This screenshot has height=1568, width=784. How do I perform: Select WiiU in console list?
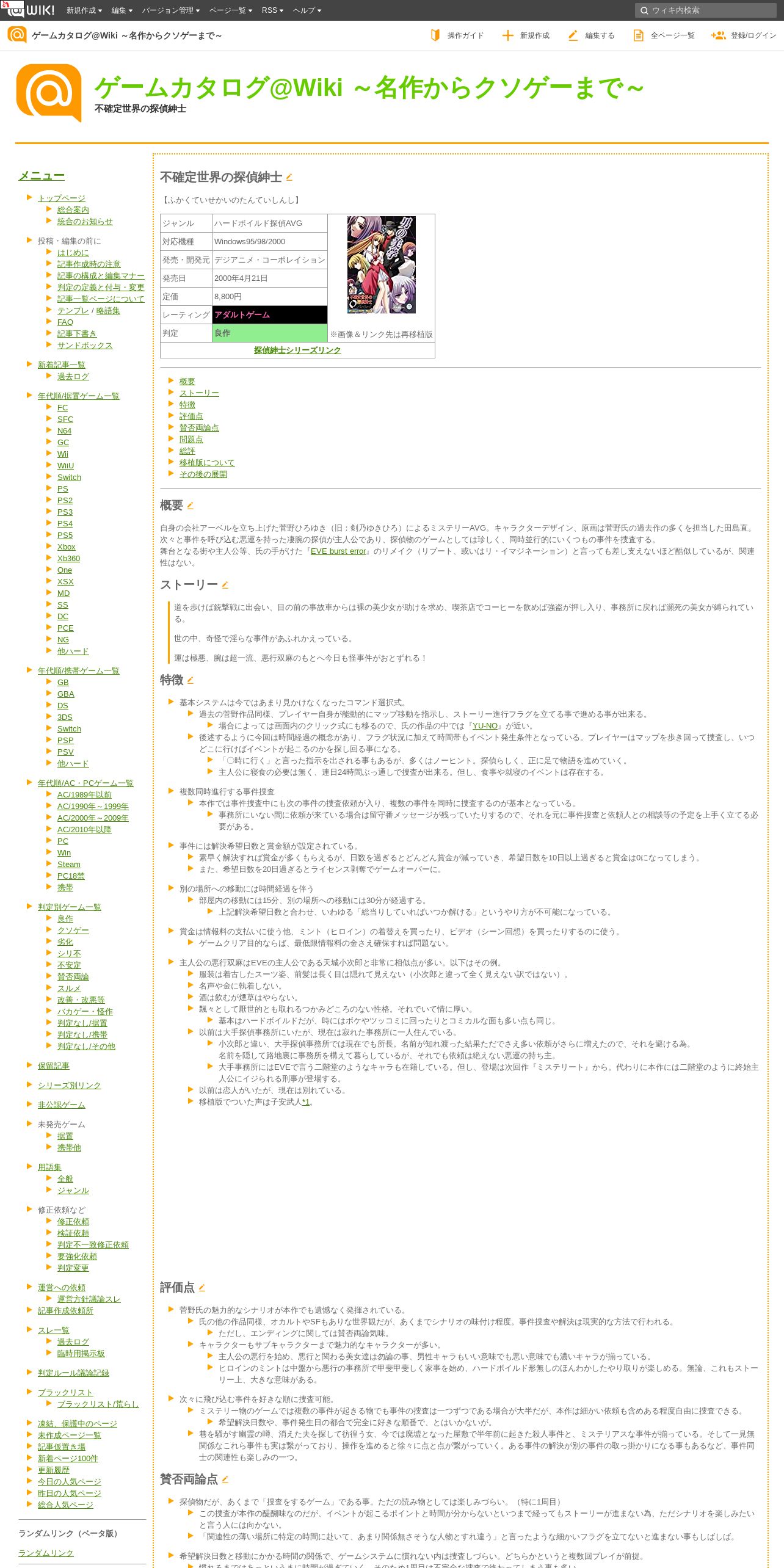[x=65, y=466]
